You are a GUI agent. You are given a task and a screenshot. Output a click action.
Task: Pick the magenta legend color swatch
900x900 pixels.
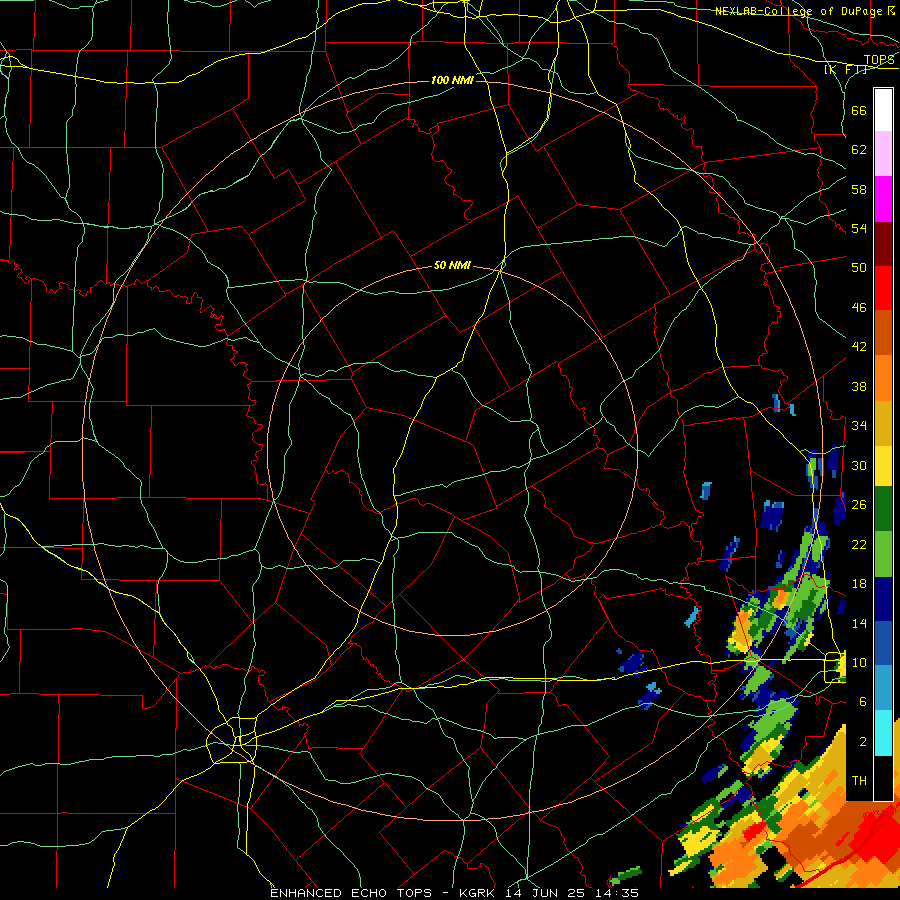pos(883,199)
